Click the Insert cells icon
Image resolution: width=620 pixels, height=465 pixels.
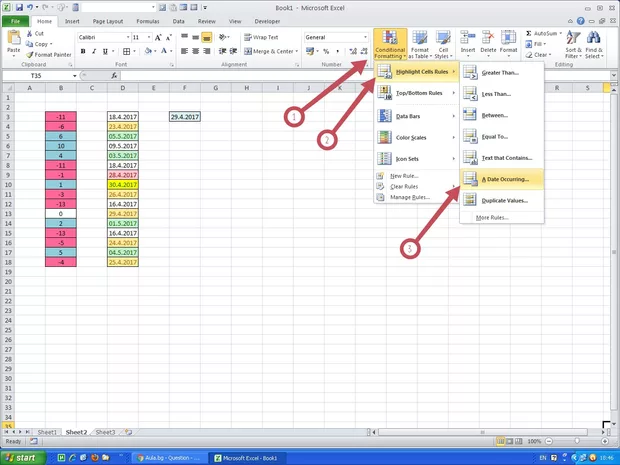468,43
